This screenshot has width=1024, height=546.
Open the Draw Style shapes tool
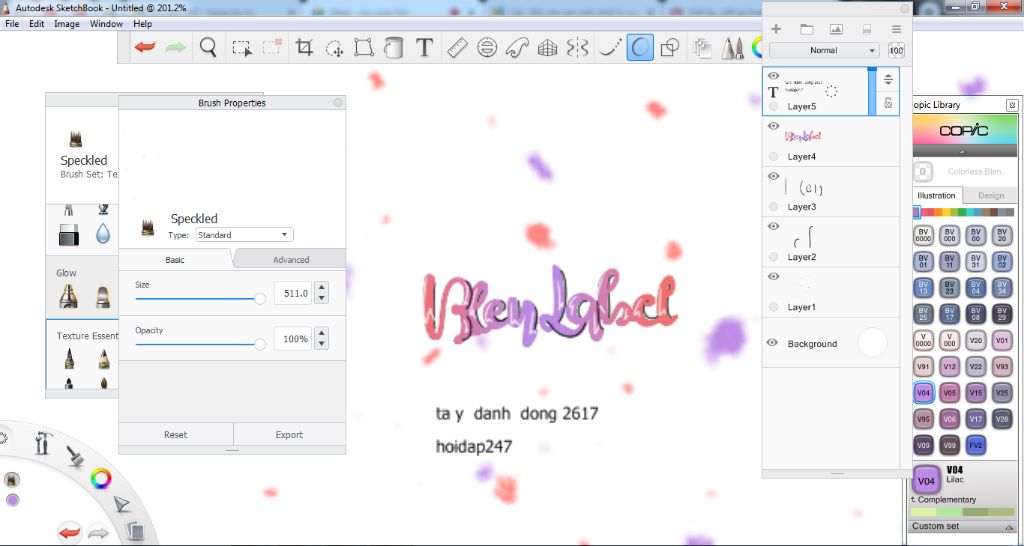click(x=670, y=48)
